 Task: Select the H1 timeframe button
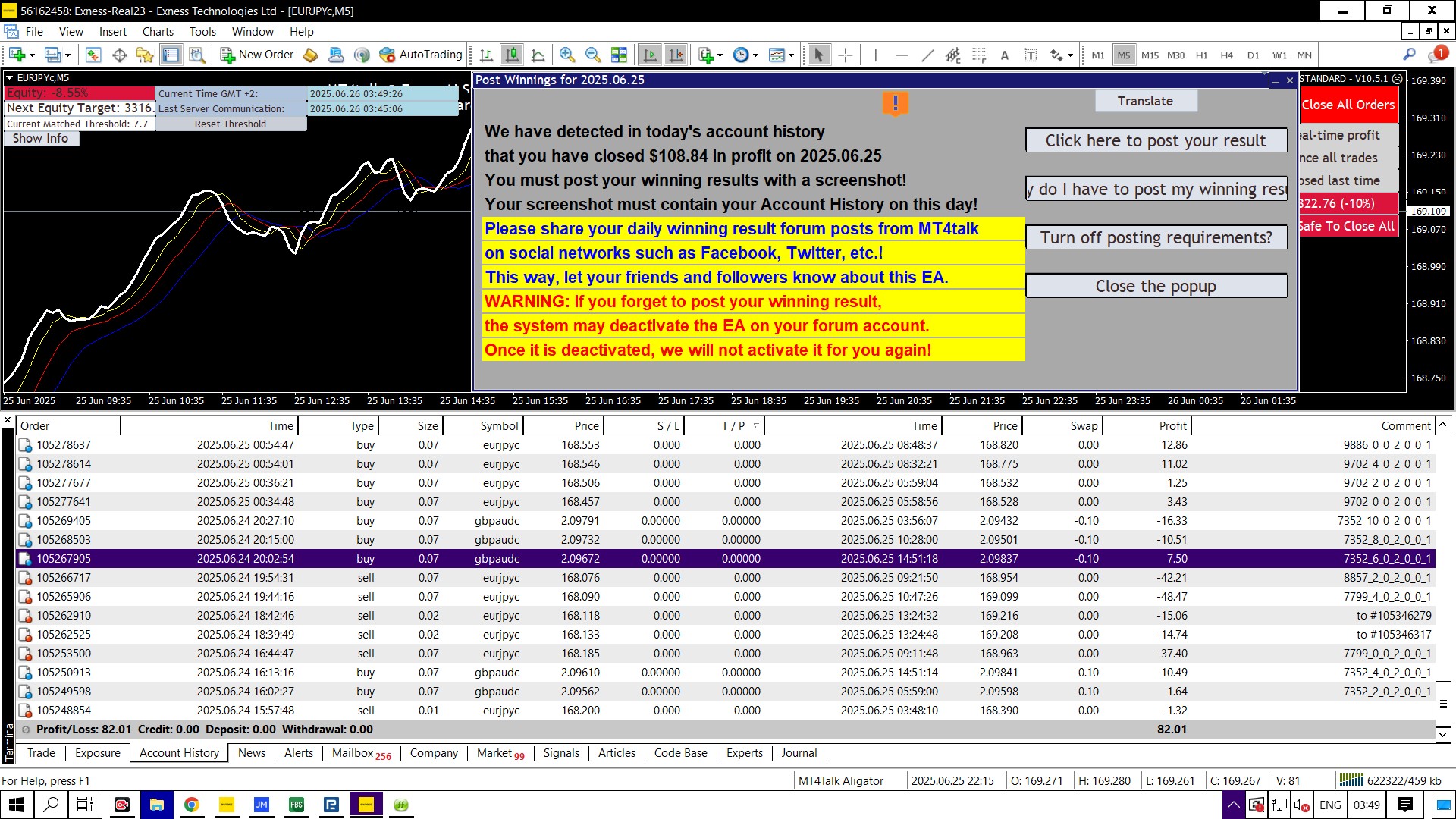(x=1201, y=55)
